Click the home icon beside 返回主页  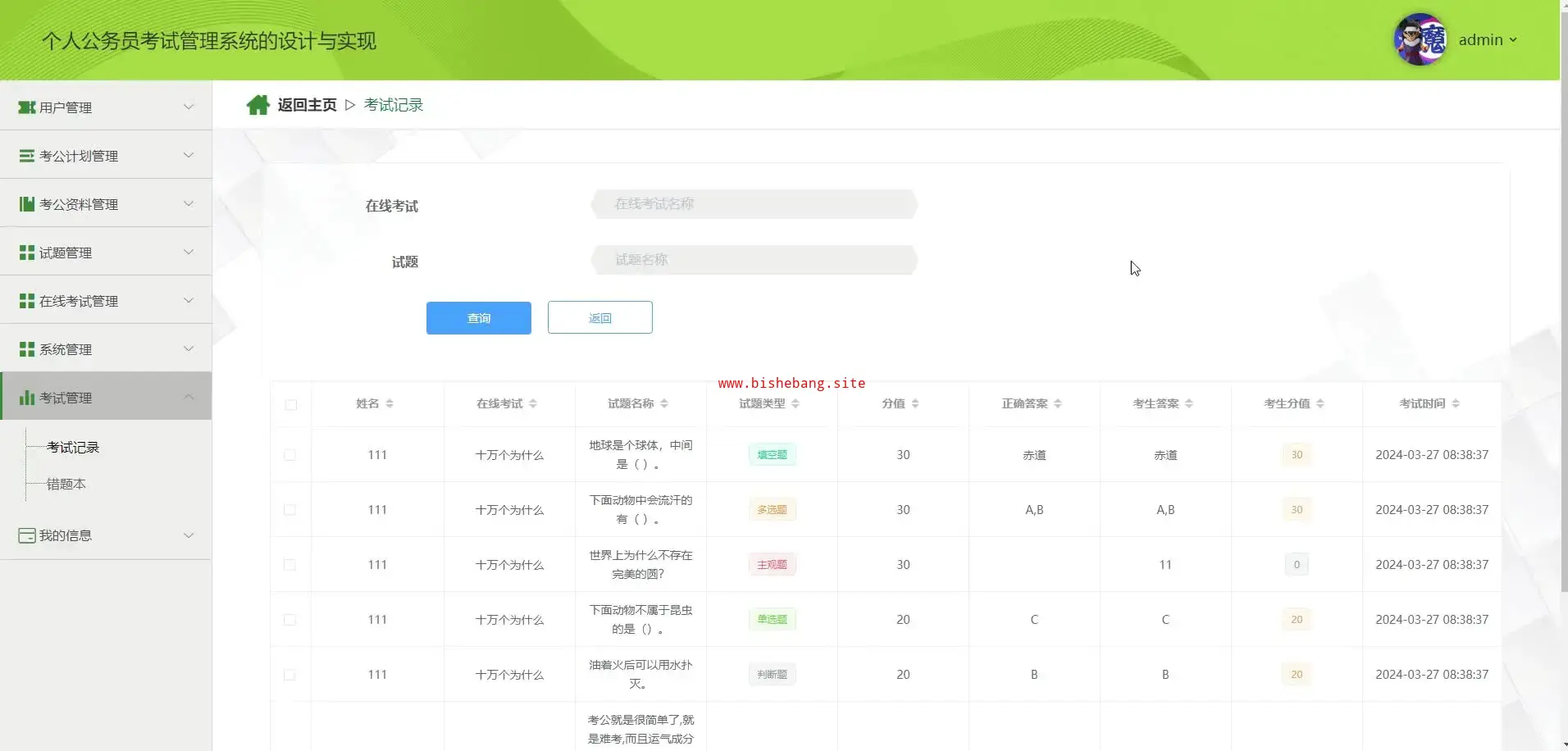coord(258,105)
